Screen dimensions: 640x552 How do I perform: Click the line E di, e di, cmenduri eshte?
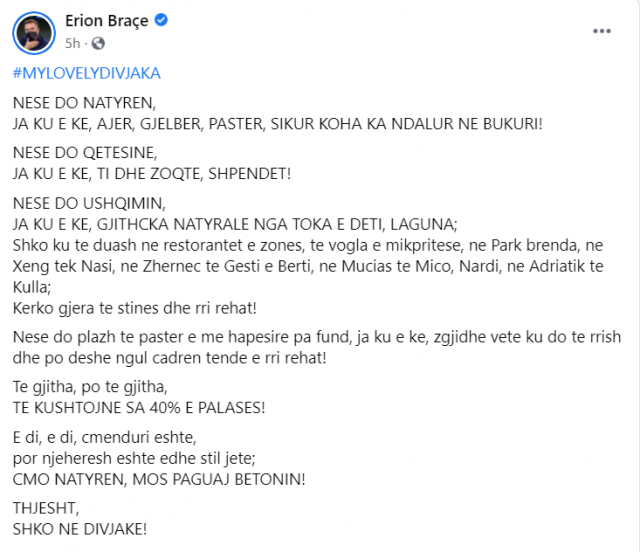tap(104, 437)
